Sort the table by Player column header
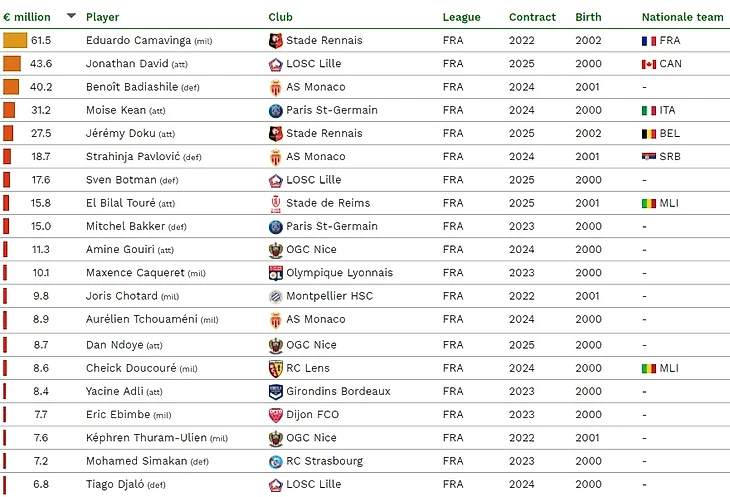Viewport: 730px width, 497px height. pos(102,17)
